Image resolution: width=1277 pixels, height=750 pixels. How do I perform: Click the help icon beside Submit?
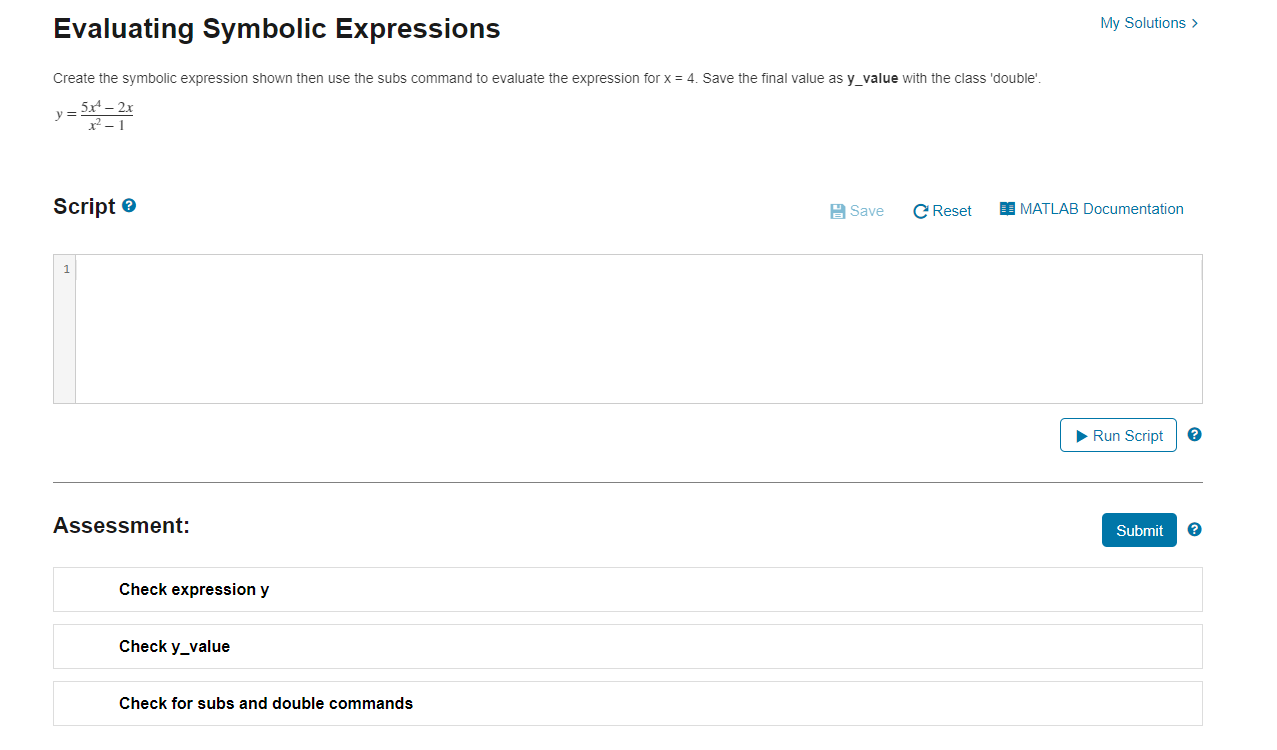coord(1194,530)
